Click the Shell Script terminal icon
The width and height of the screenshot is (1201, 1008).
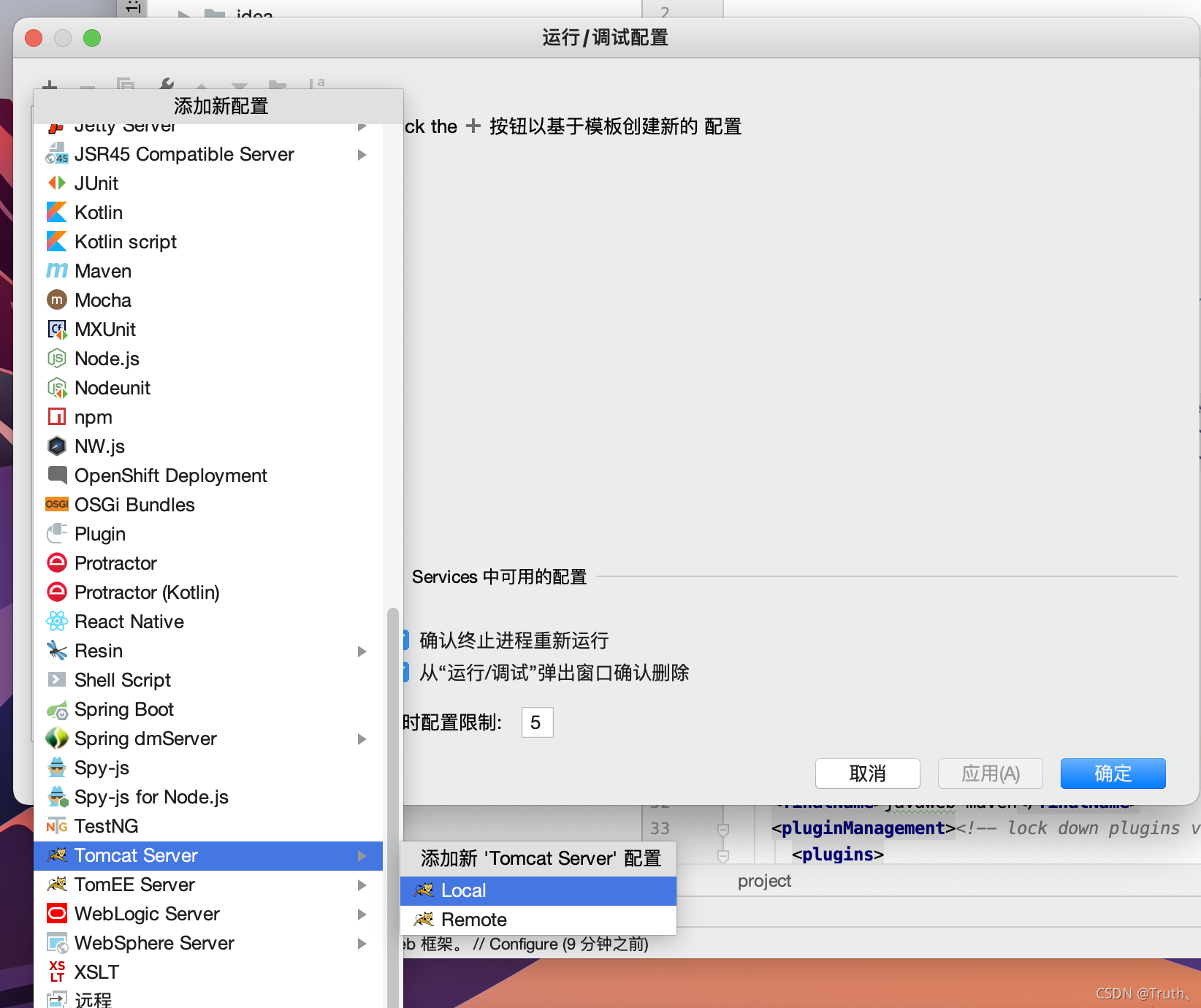(x=57, y=679)
